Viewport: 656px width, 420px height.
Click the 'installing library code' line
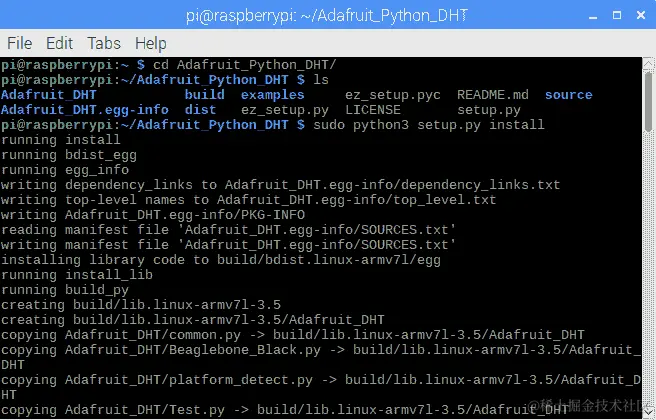pyautogui.click(x=220, y=260)
